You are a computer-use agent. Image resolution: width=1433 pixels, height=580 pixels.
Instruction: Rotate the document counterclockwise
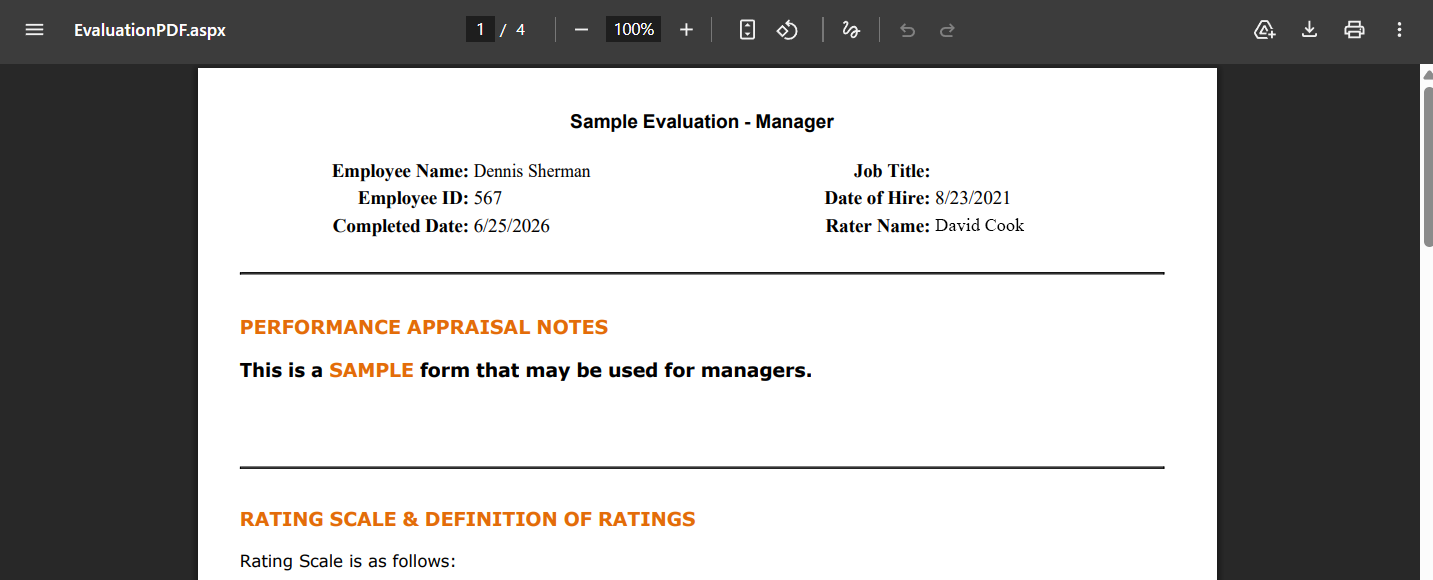point(788,30)
